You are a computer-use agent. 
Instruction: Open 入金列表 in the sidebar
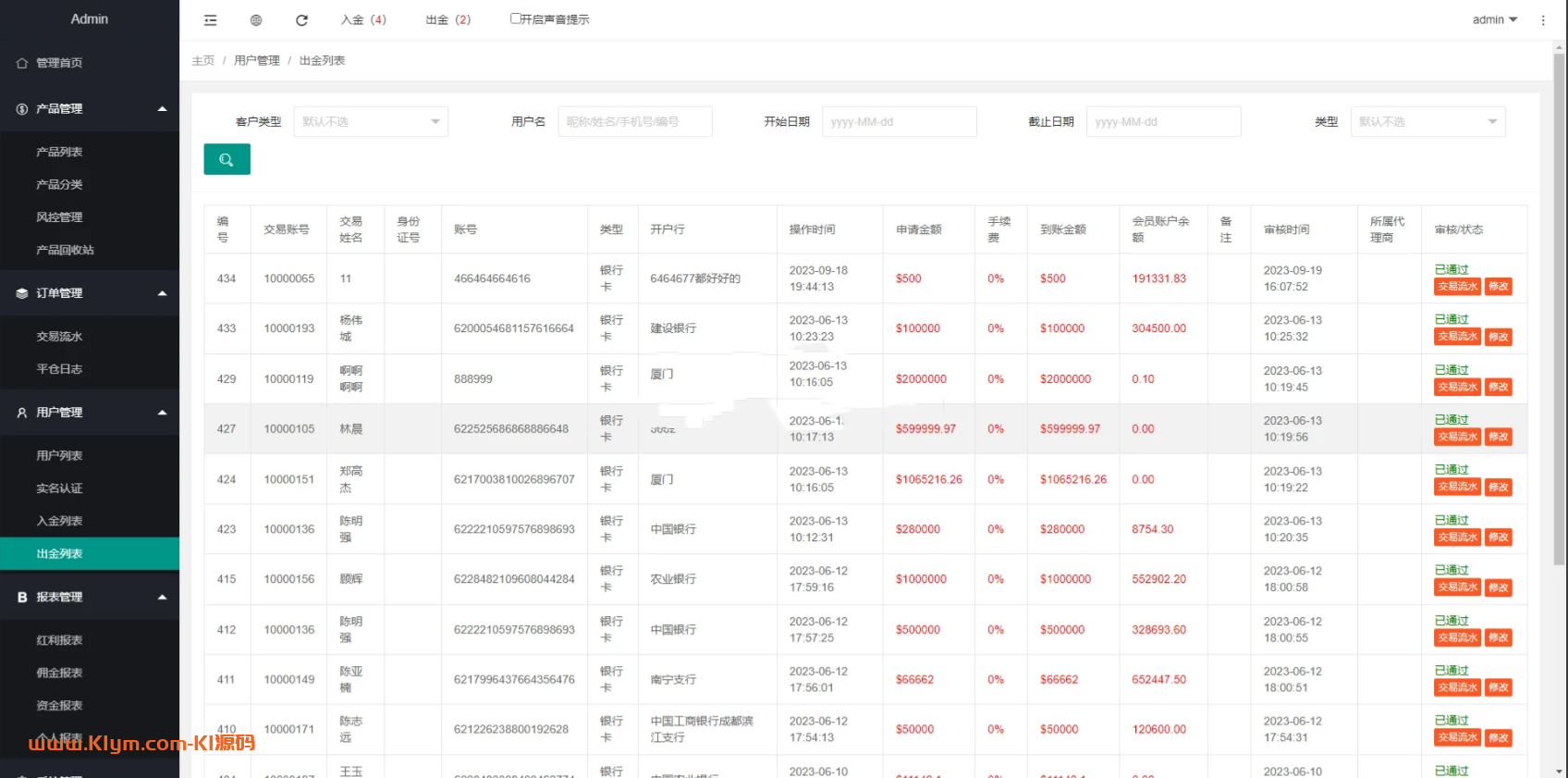[59, 521]
